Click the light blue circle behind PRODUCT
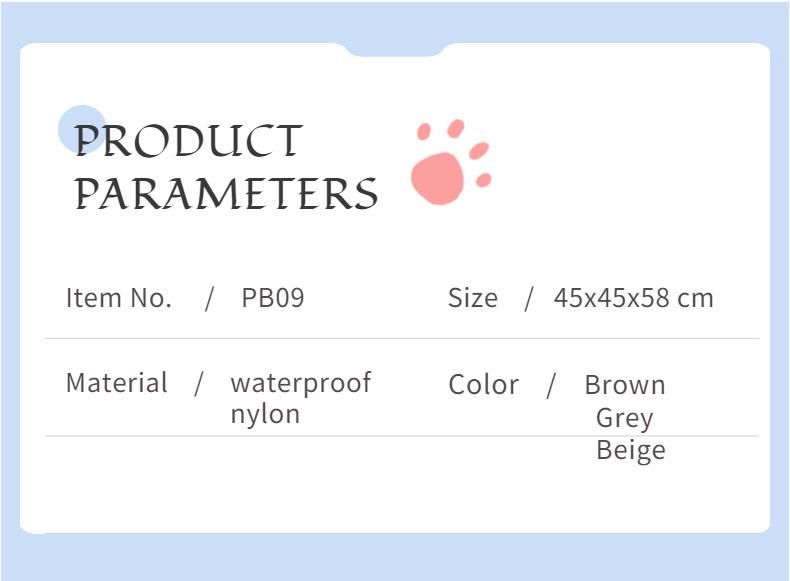Screen dimensions: 790x581 coord(82,130)
